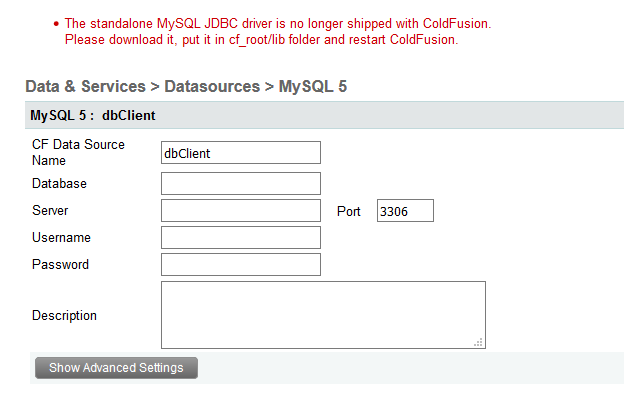Go to Datasources in the breadcrumb
This screenshot has height=409, width=624.
pyautogui.click(x=212, y=86)
